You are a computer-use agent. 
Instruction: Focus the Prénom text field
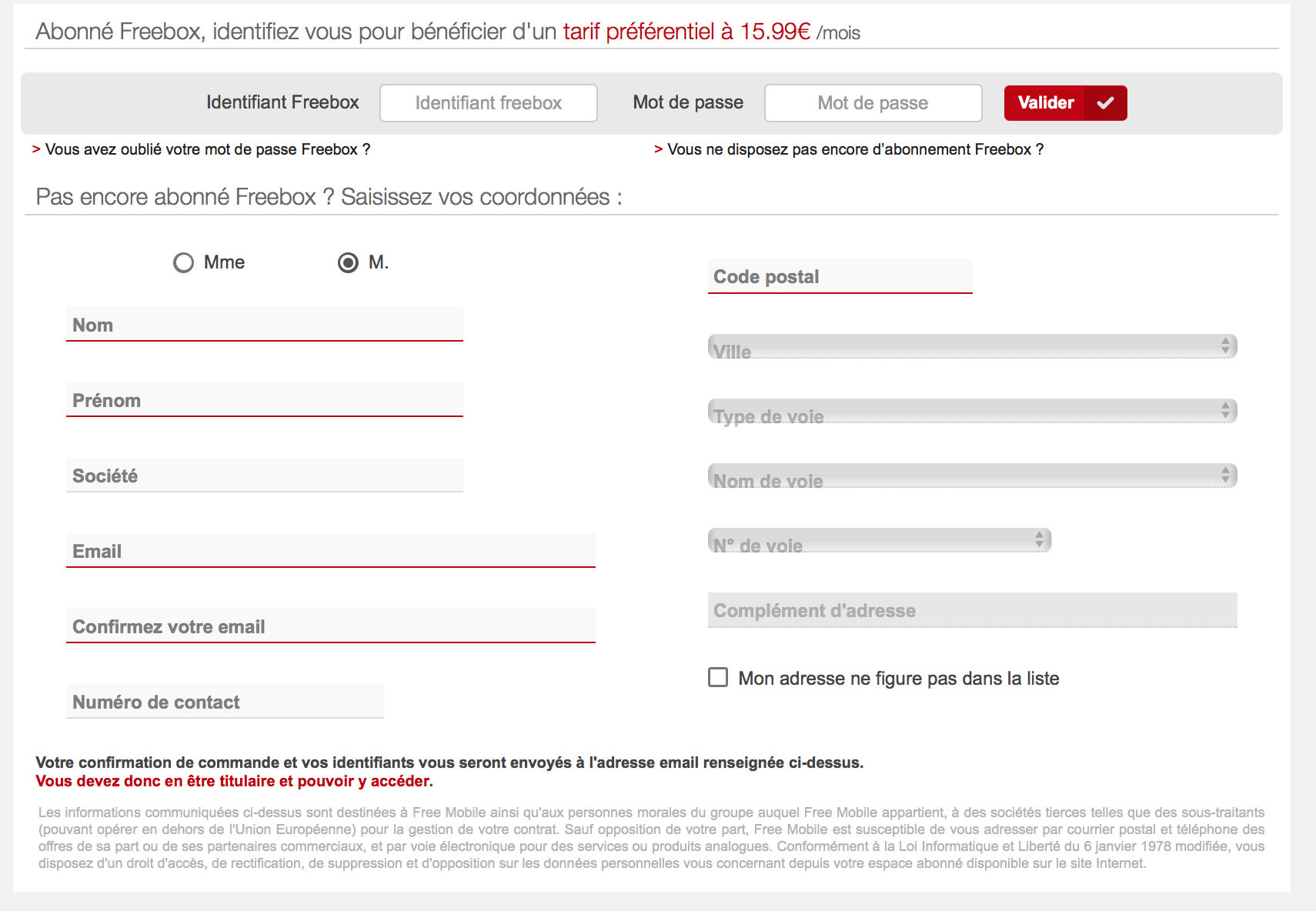264,400
